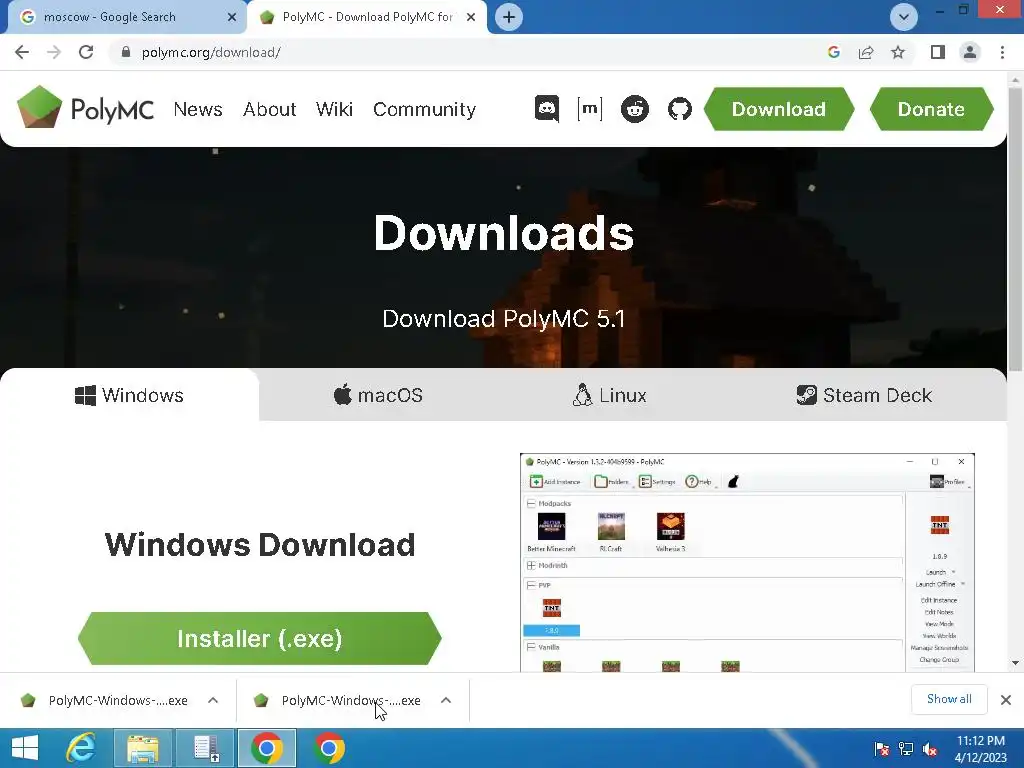The image size is (1024, 768).
Task: Open the Community page link
Action: [x=424, y=109]
